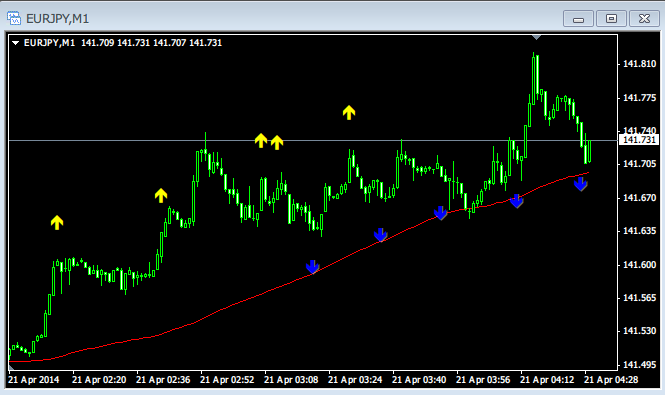The image size is (665, 395).
Task: Select the yellow up arrow above 02:36
Action: point(161,196)
